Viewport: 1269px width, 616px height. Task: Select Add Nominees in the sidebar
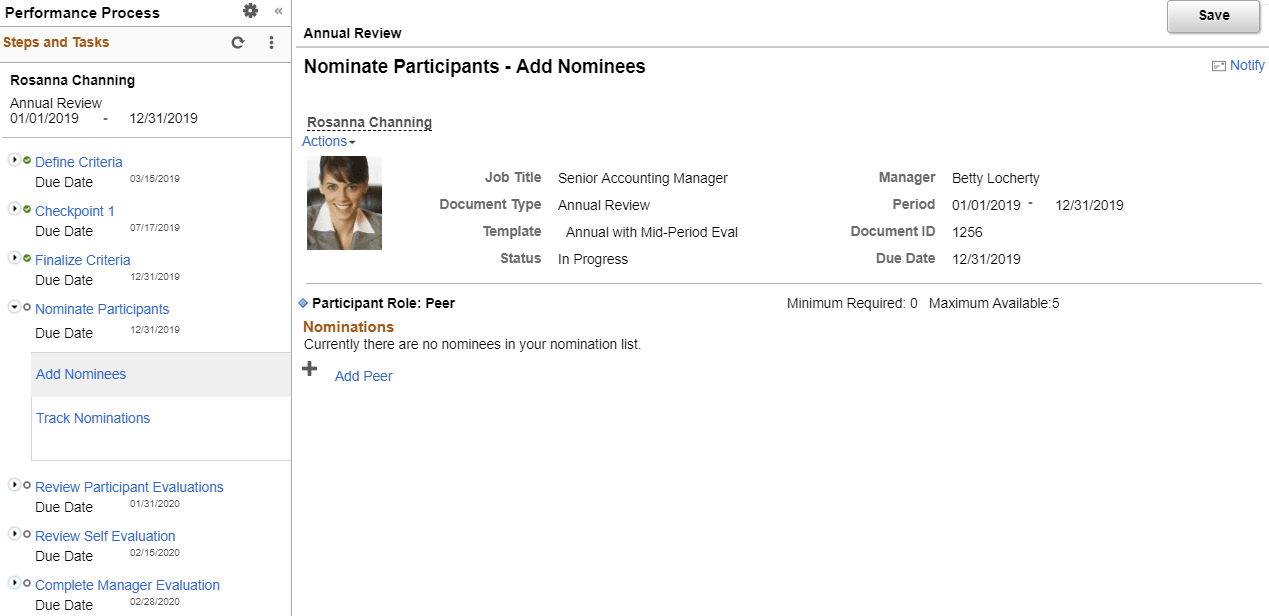80,374
